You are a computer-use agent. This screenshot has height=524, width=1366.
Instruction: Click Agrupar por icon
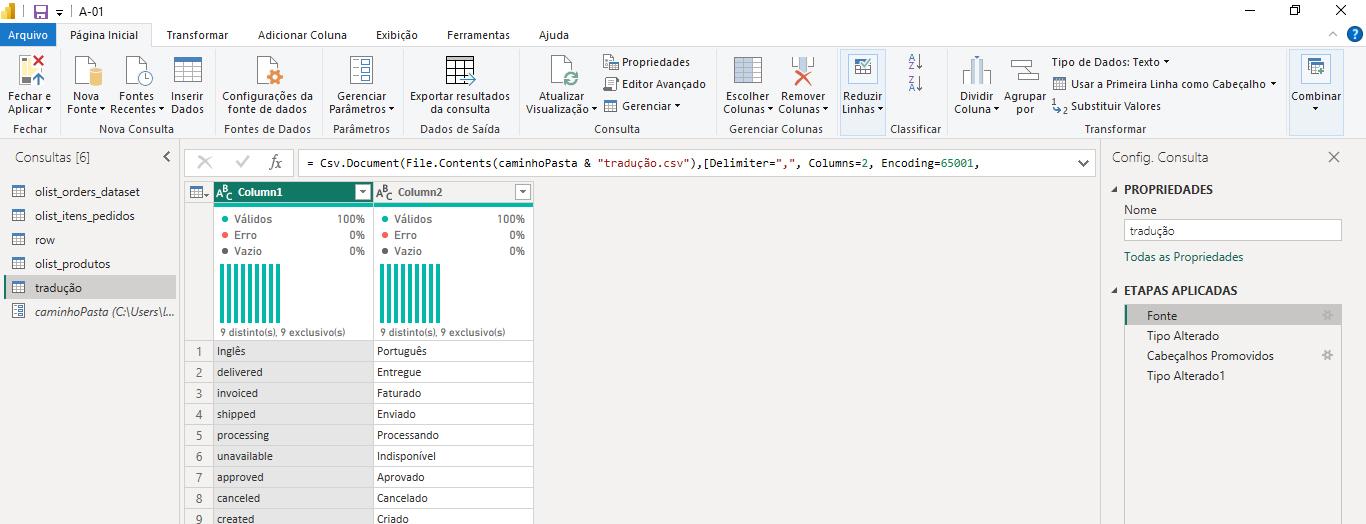pos(1025,71)
